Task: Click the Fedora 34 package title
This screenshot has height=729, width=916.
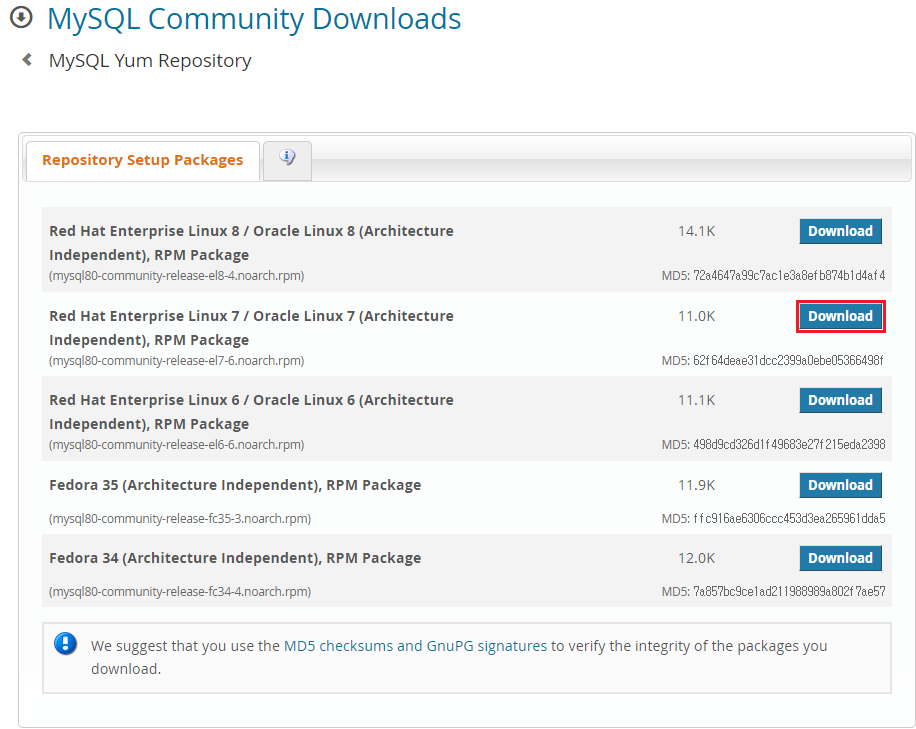Action: [235, 558]
